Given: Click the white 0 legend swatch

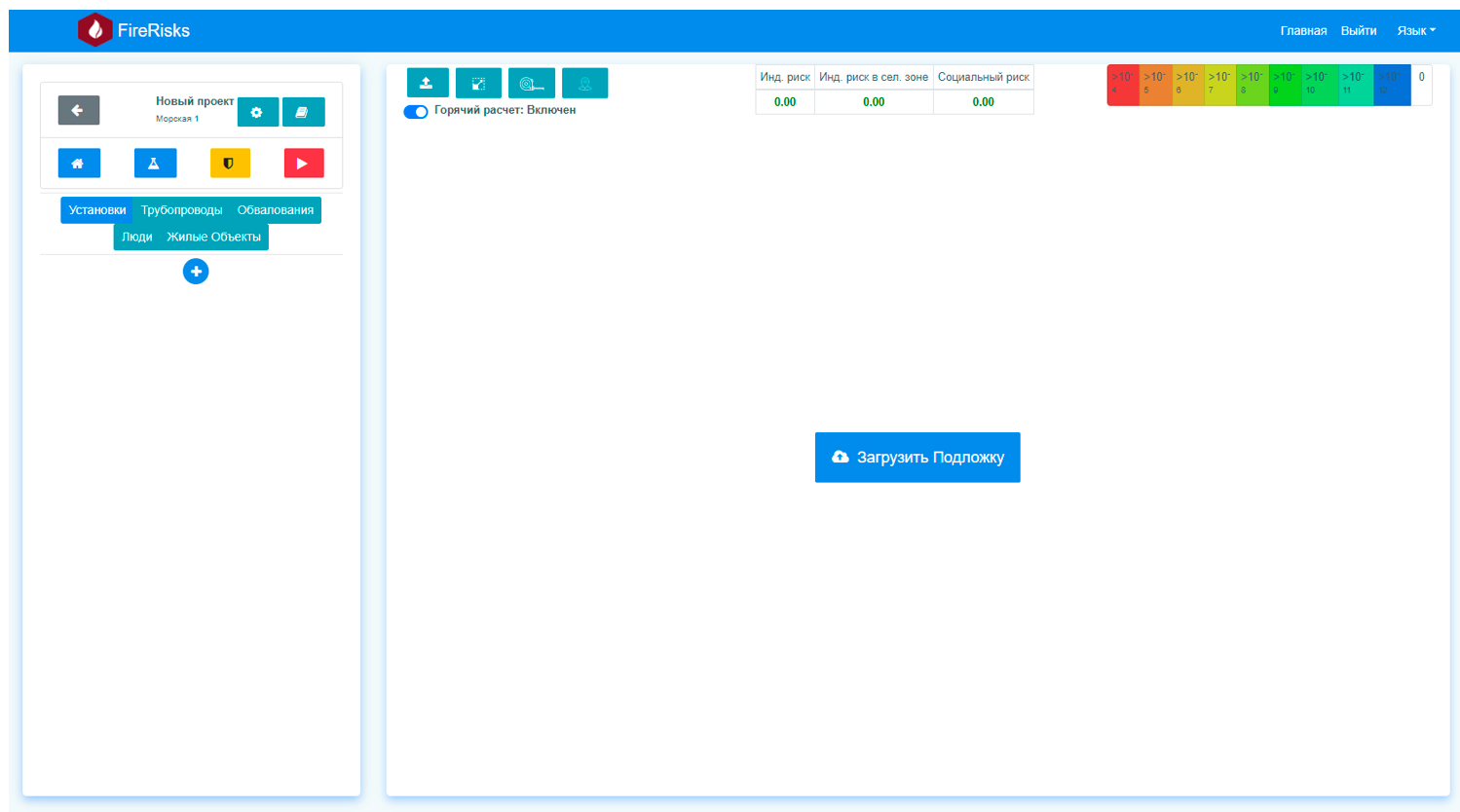Looking at the screenshot, I should (1422, 85).
